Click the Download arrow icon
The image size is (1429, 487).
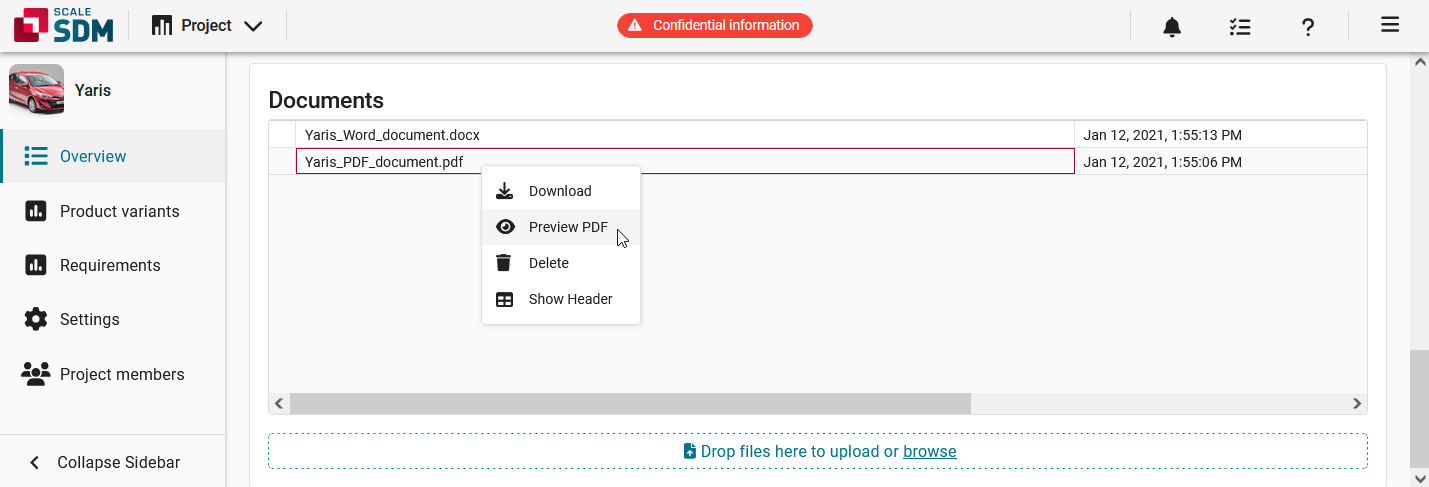pyautogui.click(x=505, y=191)
